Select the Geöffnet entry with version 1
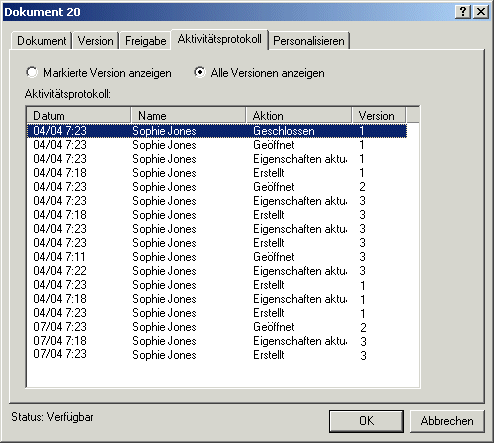Screen dimensions: 494x443 click(x=217, y=145)
